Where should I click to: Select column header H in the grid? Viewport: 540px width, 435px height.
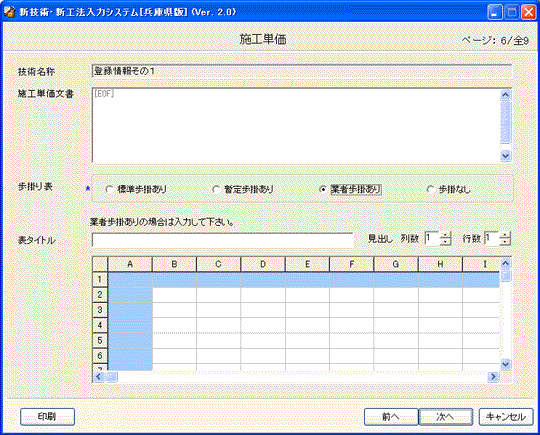(x=440, y=264)
